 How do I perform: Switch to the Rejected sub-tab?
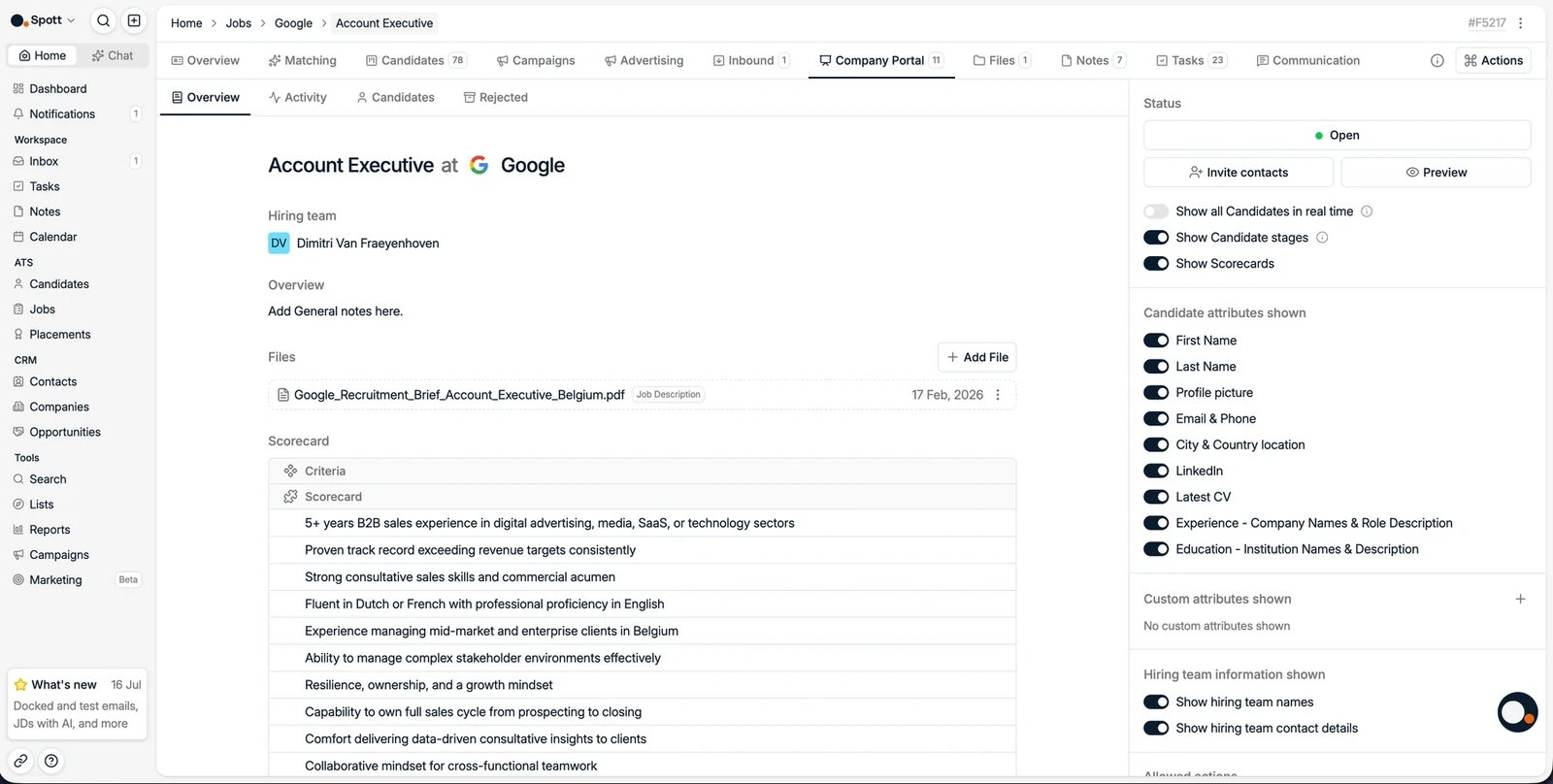tap(495, 97)
